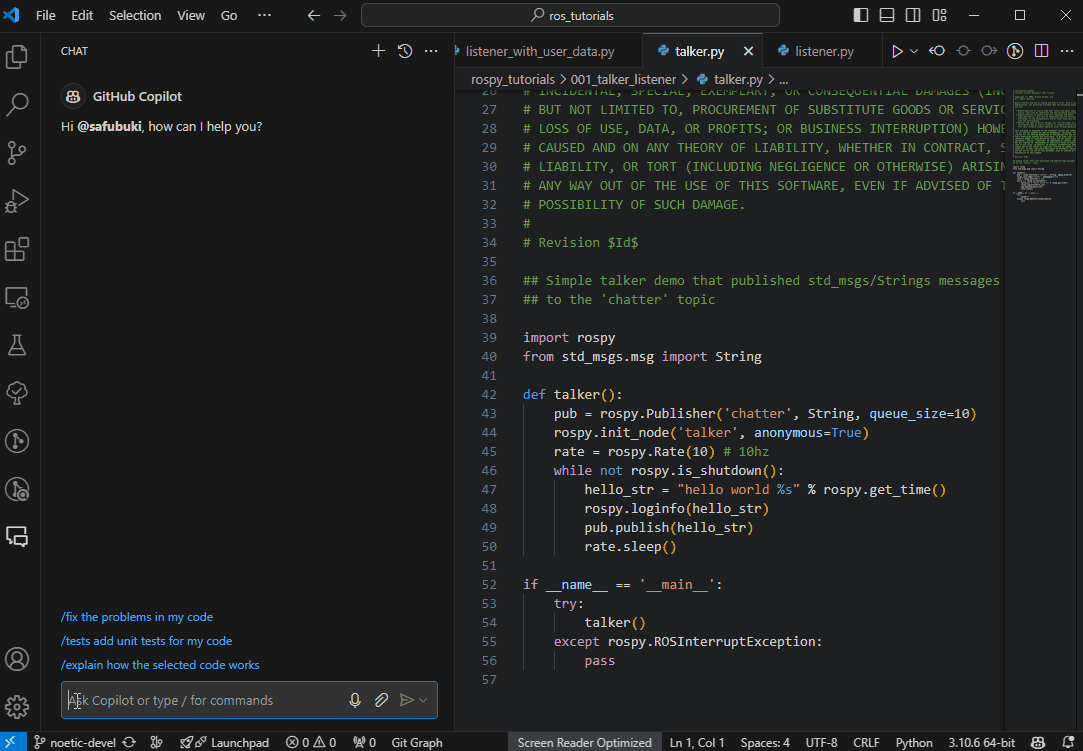Open editor more actions menu

tap(1067, 51)
